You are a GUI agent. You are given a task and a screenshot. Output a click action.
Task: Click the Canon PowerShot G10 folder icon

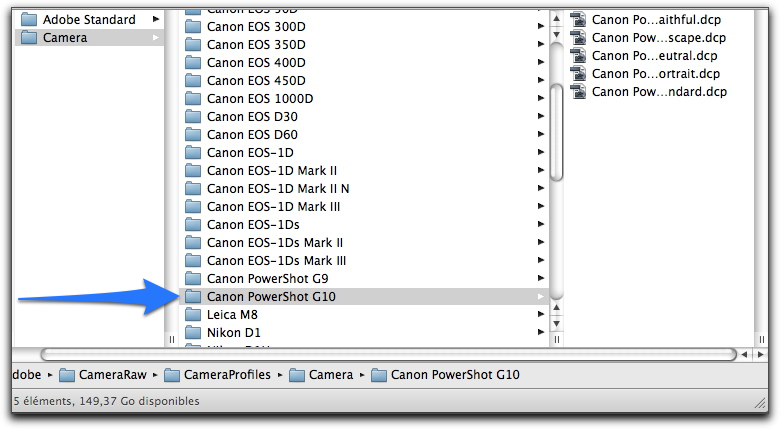tap(193, 296)
